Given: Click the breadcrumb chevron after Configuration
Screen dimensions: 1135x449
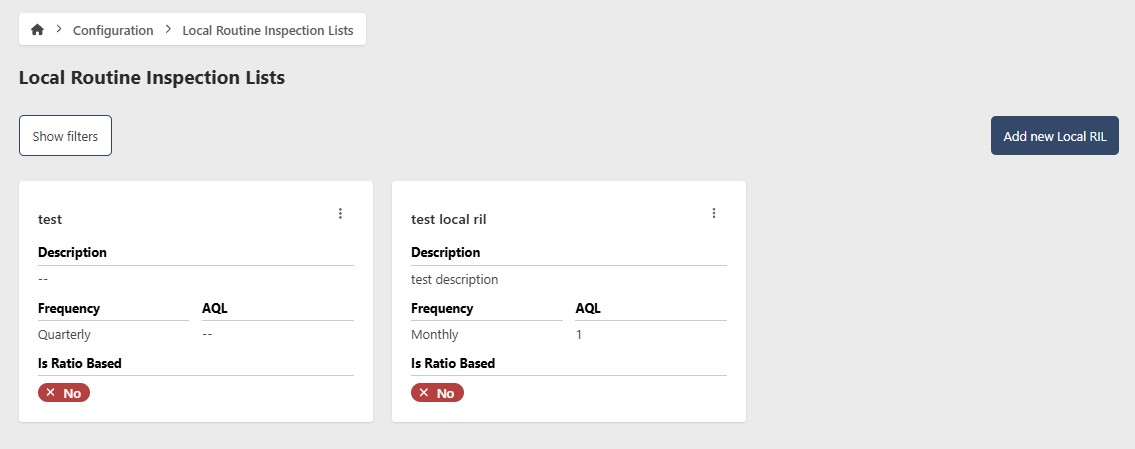Looking at the screenshot, I should (168, 30).
